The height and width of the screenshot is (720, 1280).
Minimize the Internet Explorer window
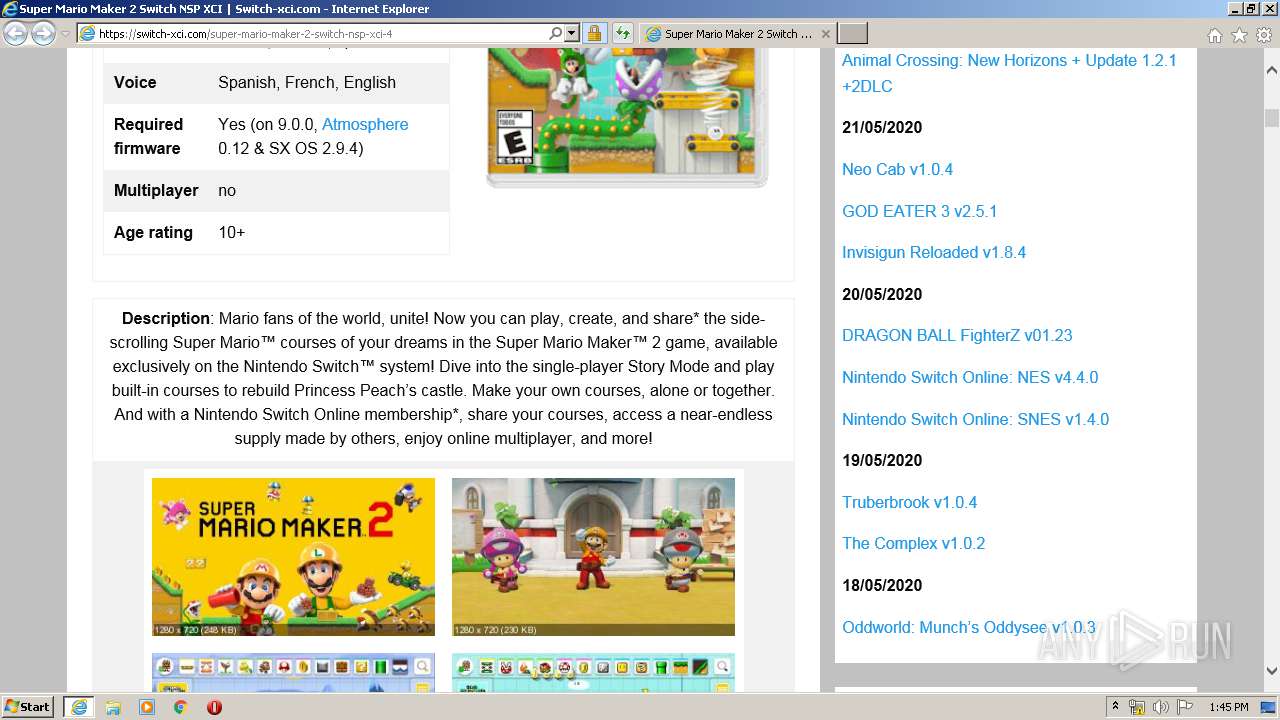1234,9
